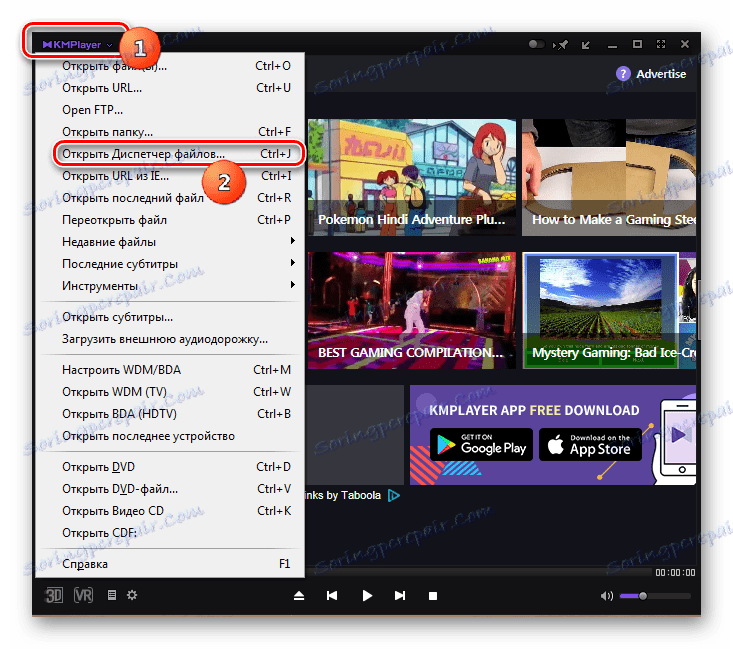The image size is (733, 649).
Task: Open settings gear icon in bottom bar
Action: [x=132, y=595]
